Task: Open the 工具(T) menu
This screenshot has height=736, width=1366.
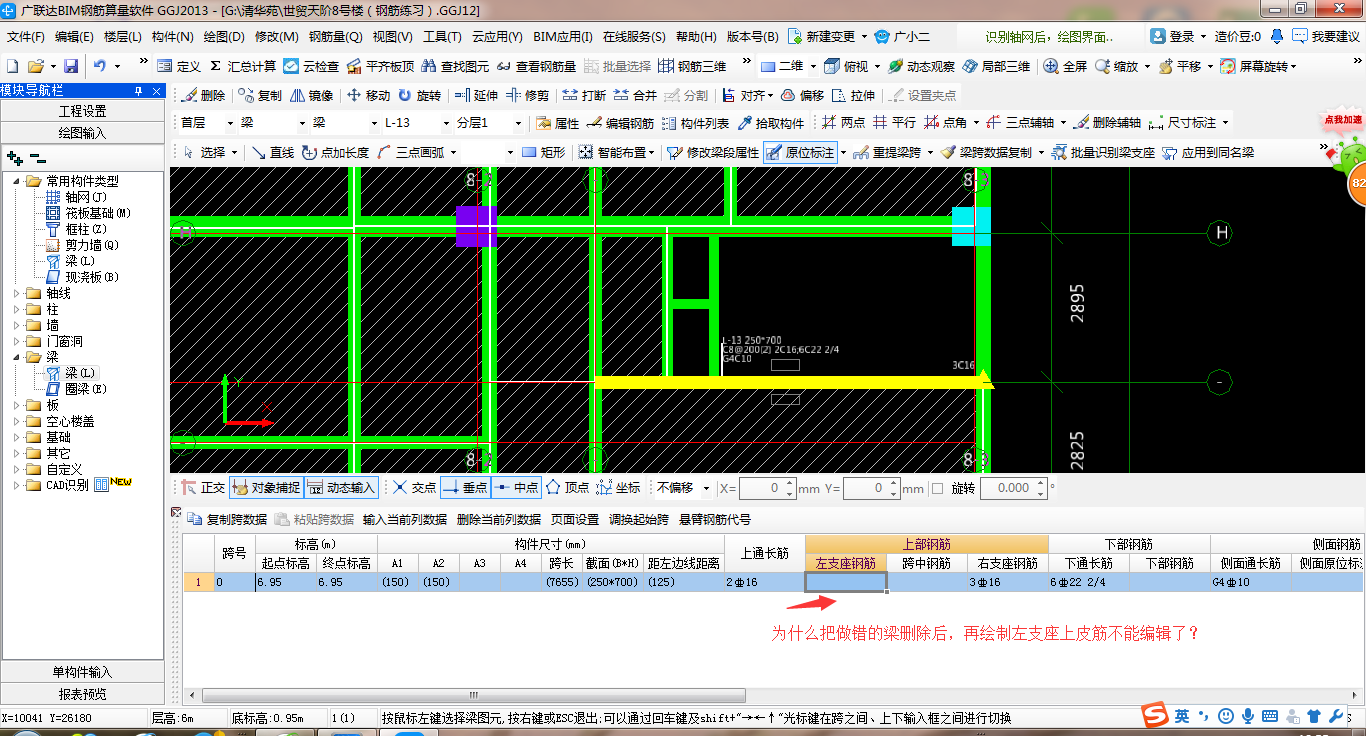Action: coord(442,37)
